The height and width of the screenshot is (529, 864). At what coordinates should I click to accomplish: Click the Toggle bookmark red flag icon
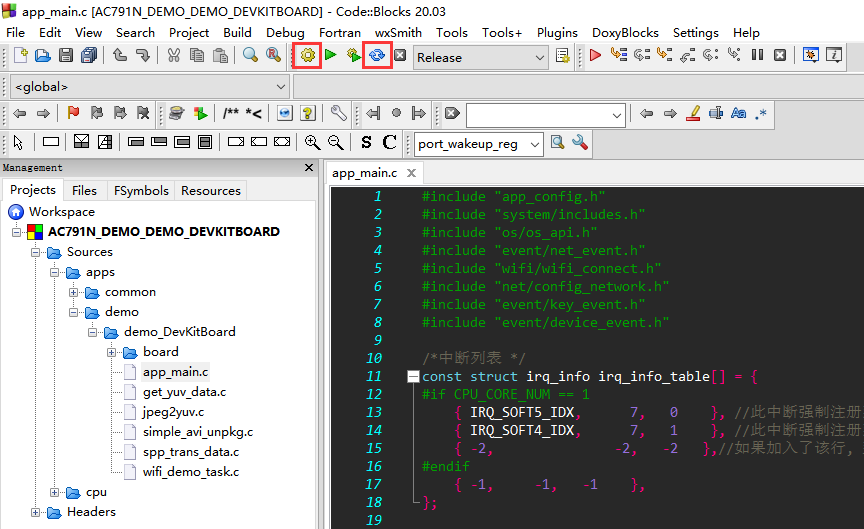(73, 113)
